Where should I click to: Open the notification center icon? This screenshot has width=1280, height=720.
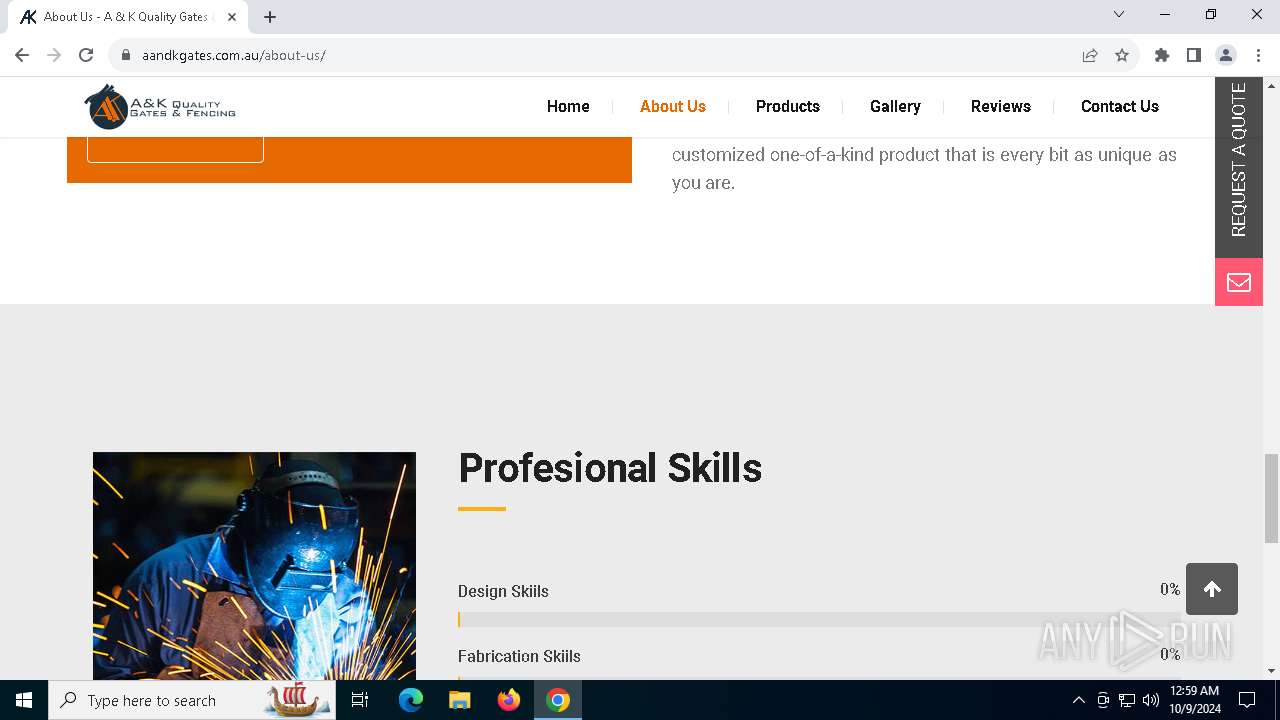[x=1247, y=700]
